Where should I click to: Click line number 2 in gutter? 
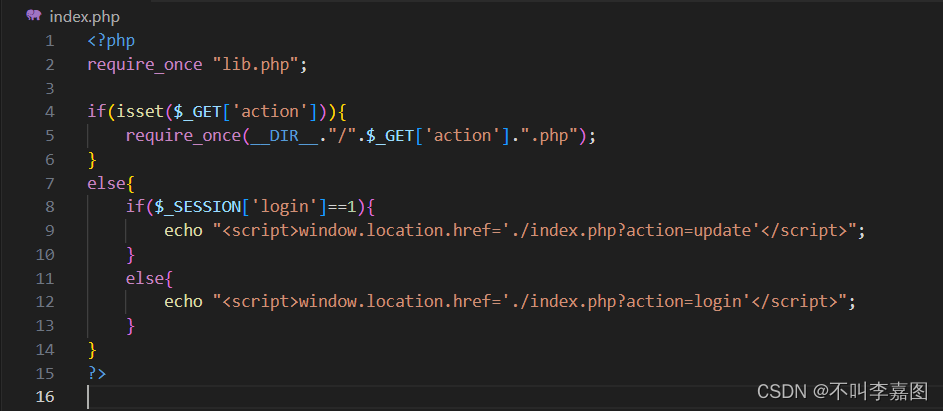pyautogui.click(x=49, y=65)
